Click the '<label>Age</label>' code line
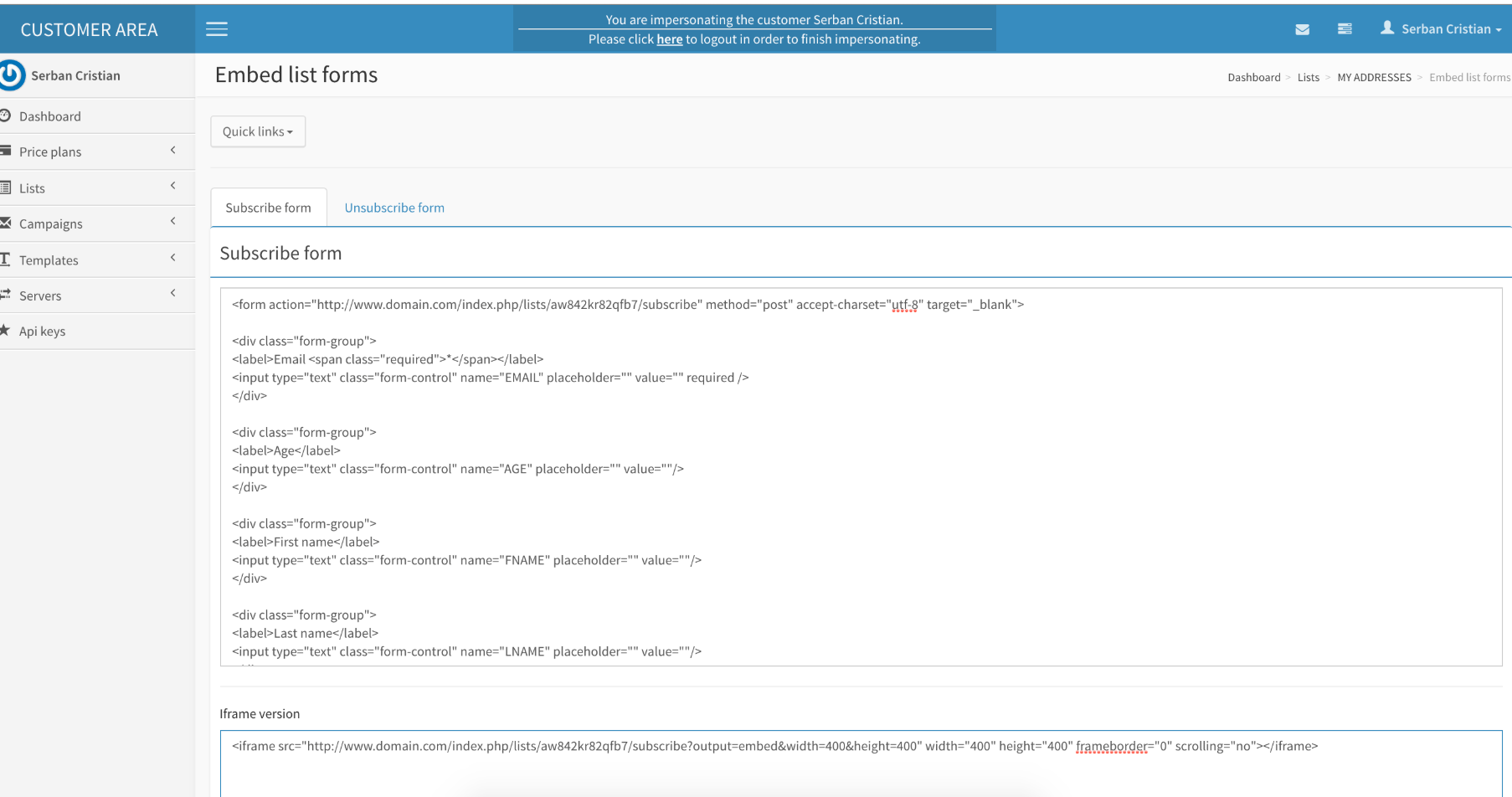1512x797 pixels. tap(286, 450)
